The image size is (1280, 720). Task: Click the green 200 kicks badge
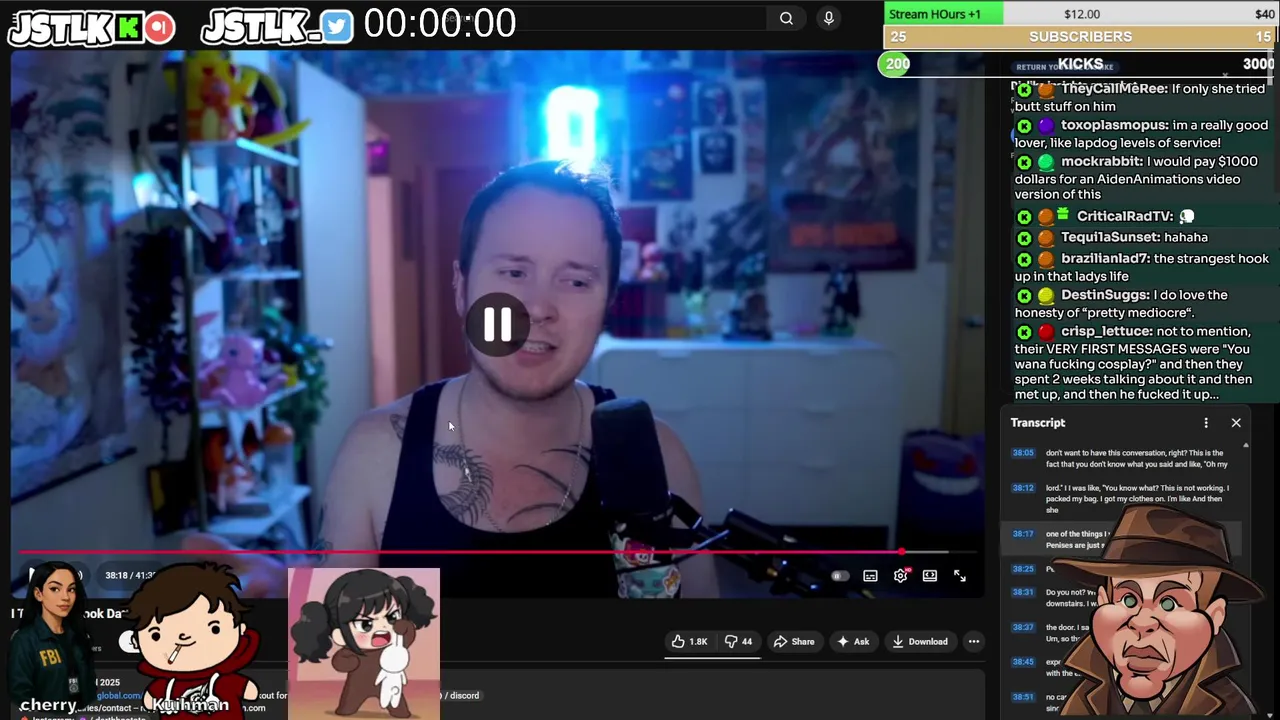pos(897,64)
